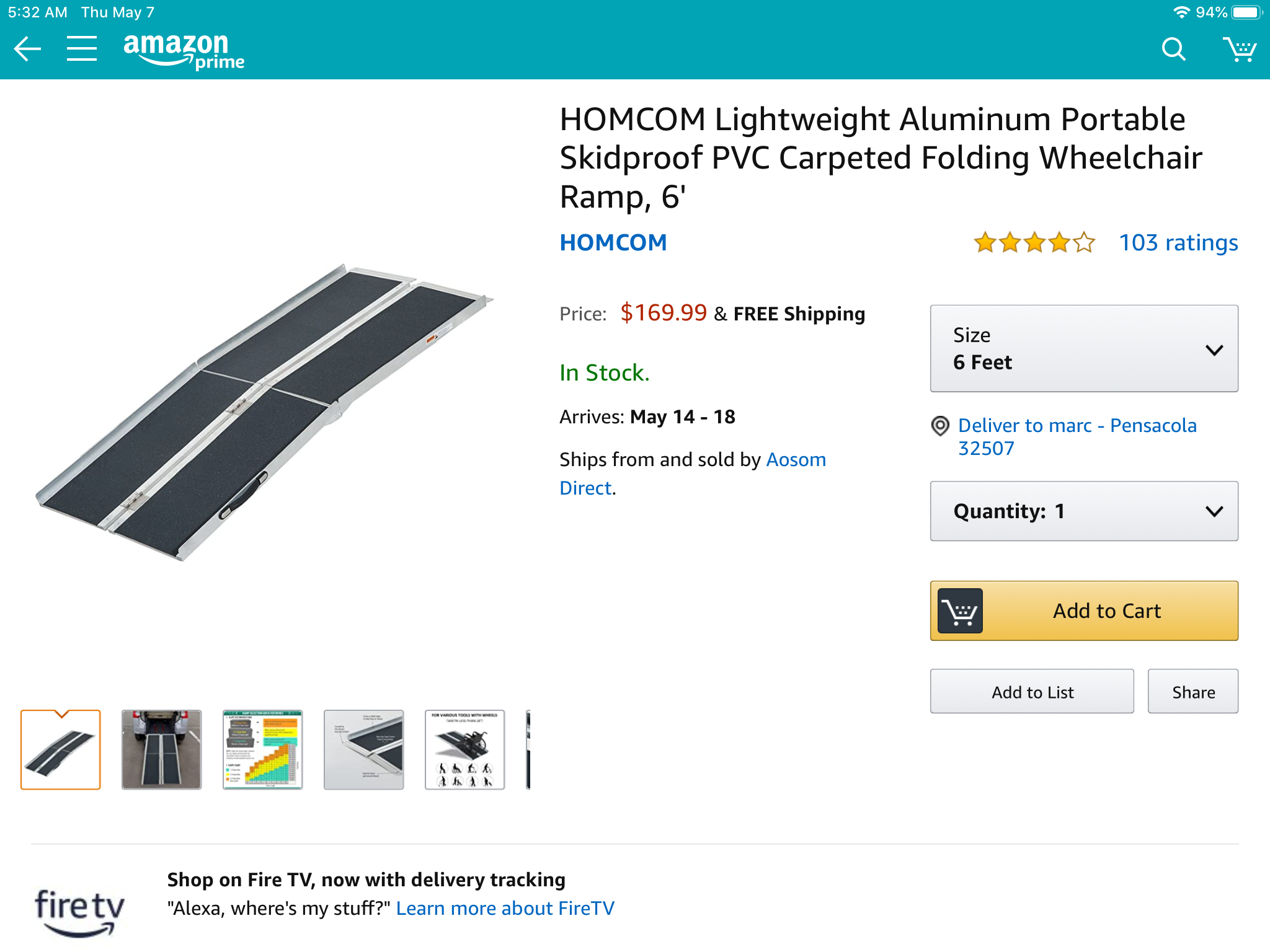The image size is (1270, 952).
Task: Open the hamburger menu
Action: point(82,49)
